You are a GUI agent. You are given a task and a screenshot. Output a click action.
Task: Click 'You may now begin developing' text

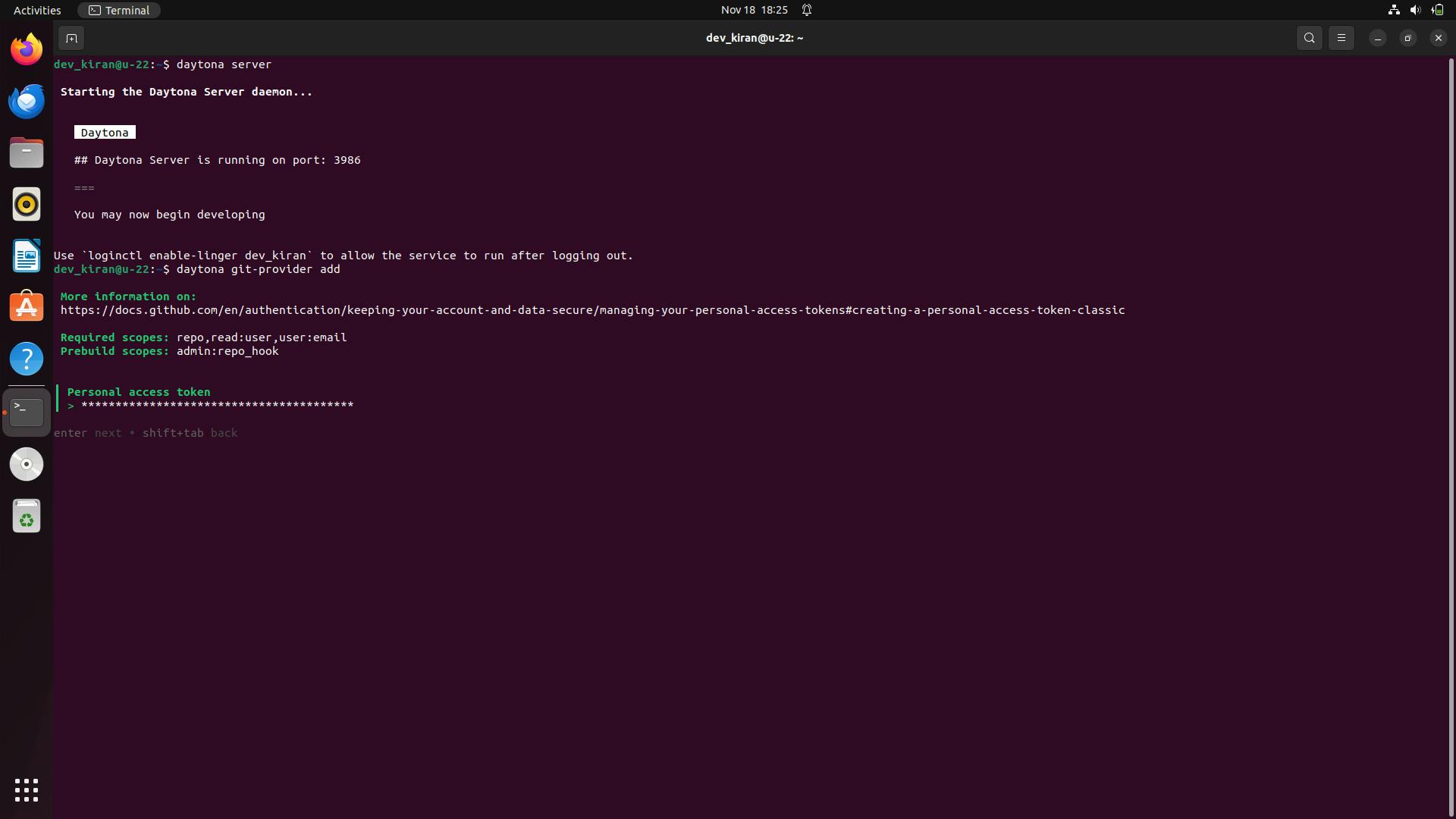coord(170,215)
